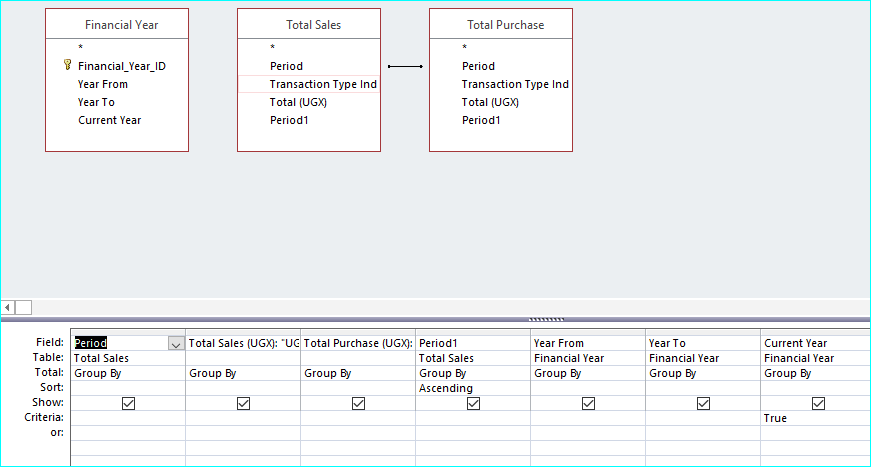The width and height of the screenshot is (871, 467).
Task: Open the Period field dropdown arrow
Action: (176, 343)
